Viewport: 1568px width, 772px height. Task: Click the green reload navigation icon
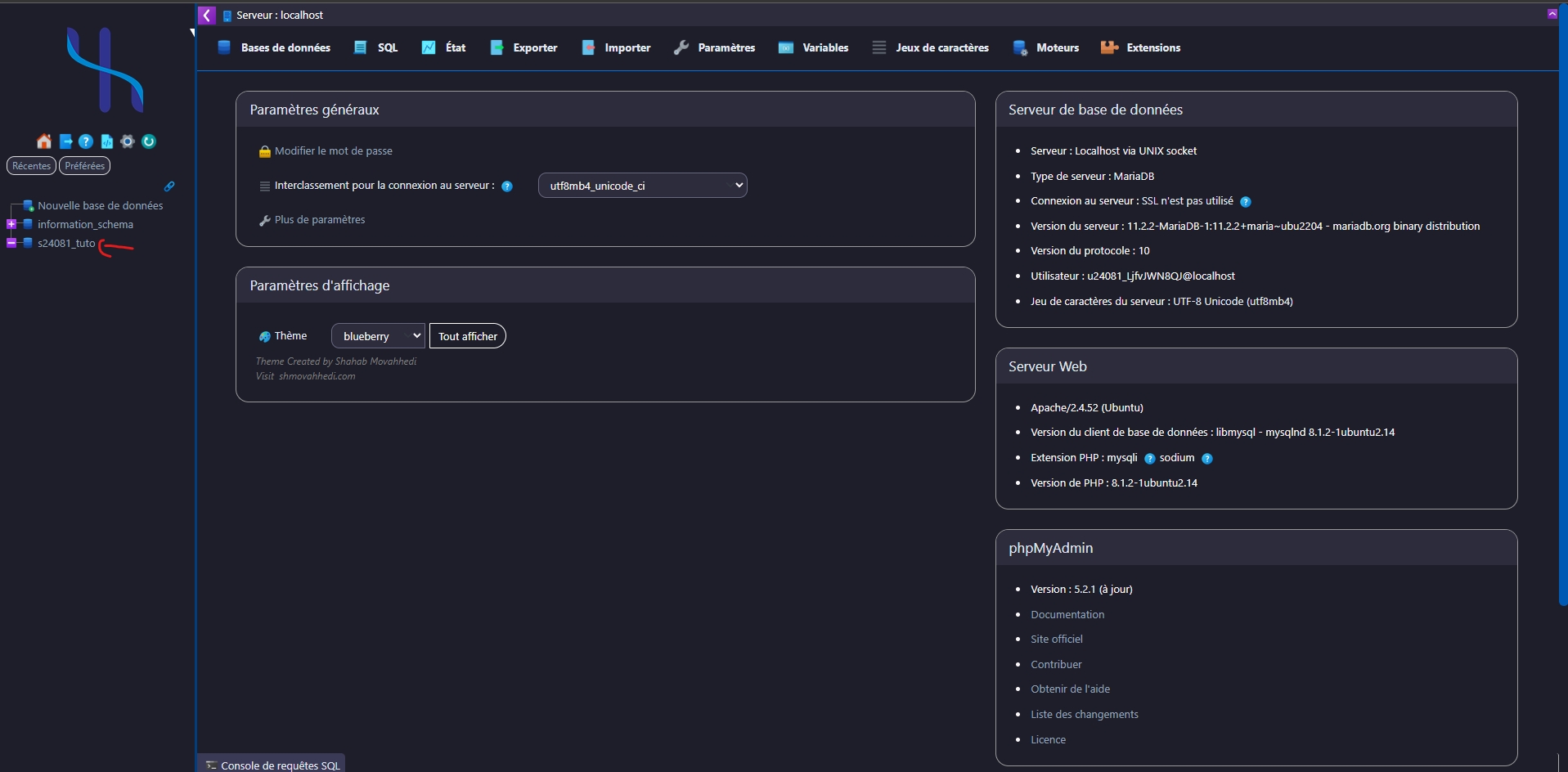(149, 141)
